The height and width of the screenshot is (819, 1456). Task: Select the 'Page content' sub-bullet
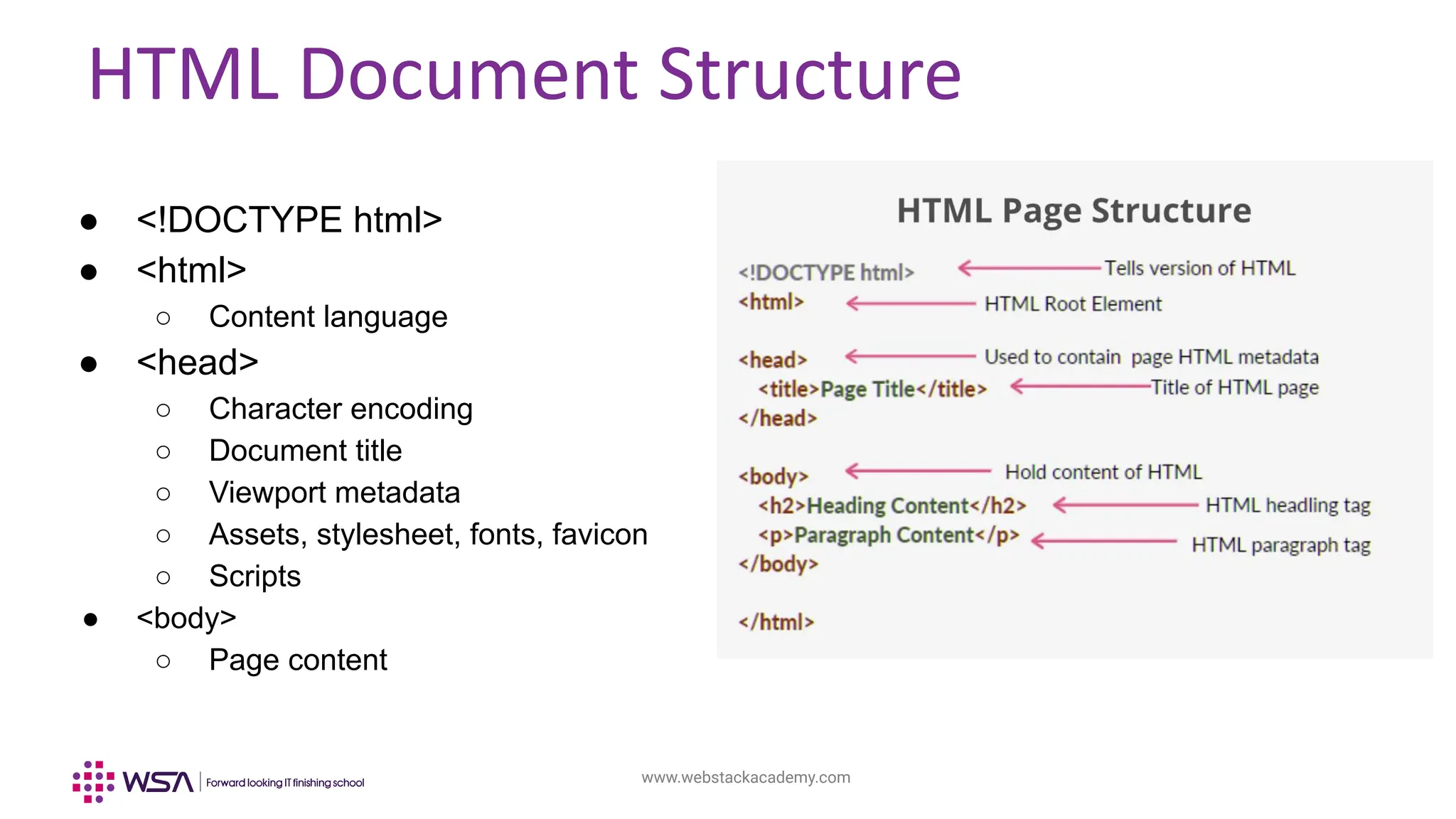click(x=298, y=660)
